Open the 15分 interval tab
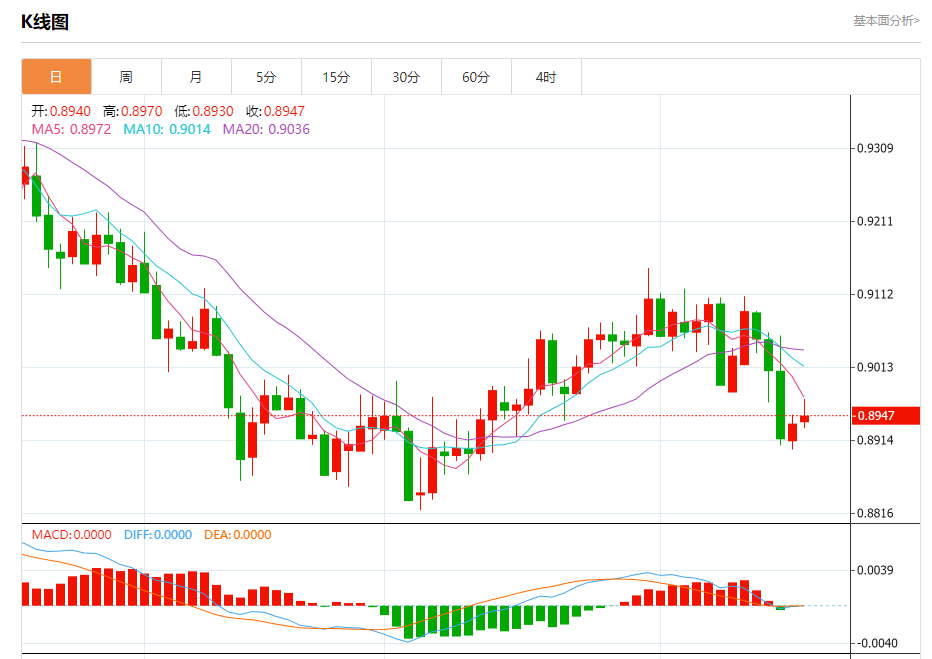Screen dimensions: 932x659 click(336, 77)
